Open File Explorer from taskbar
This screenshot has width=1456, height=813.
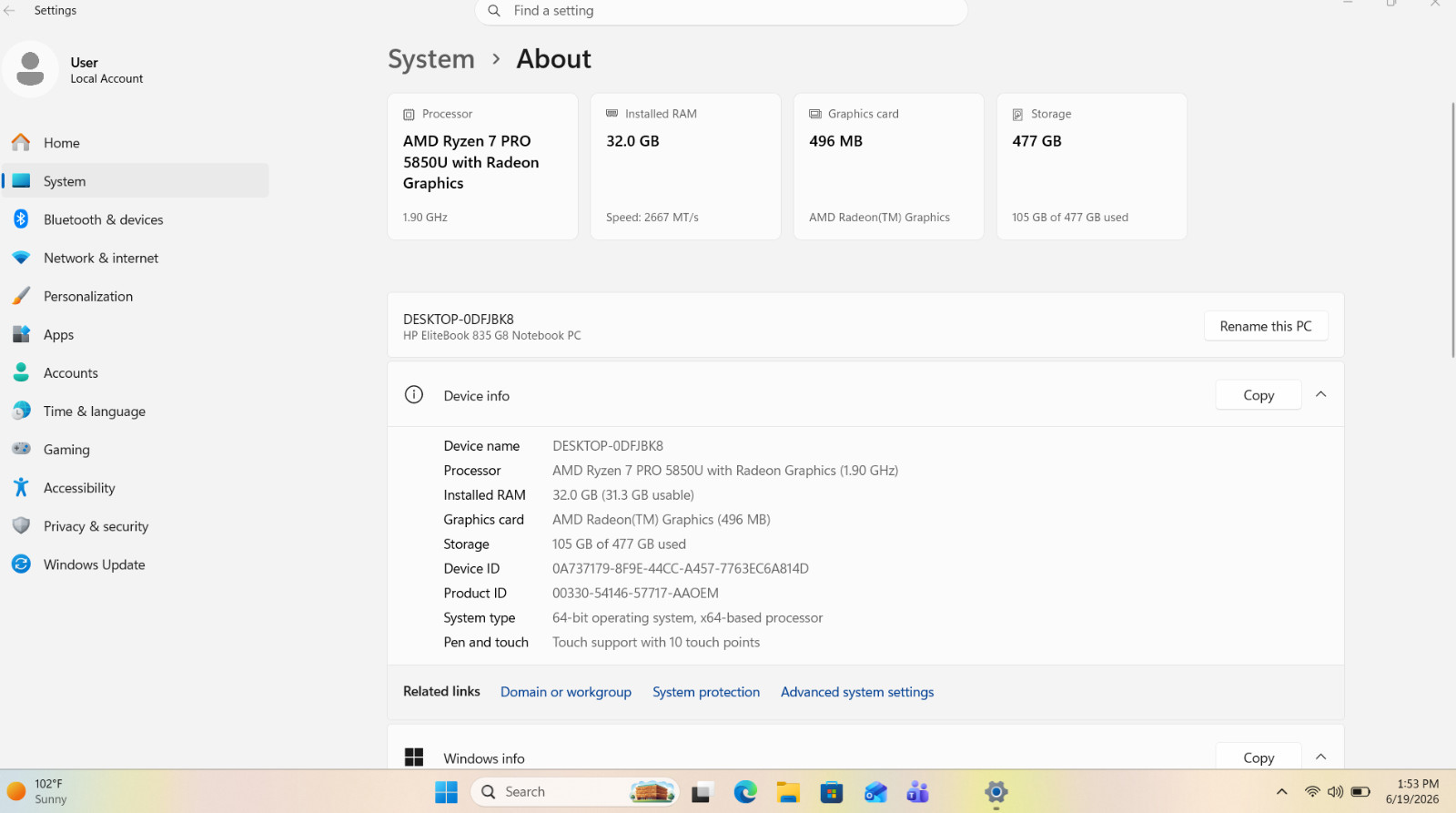pyautogui.click(x=788, y=792)
